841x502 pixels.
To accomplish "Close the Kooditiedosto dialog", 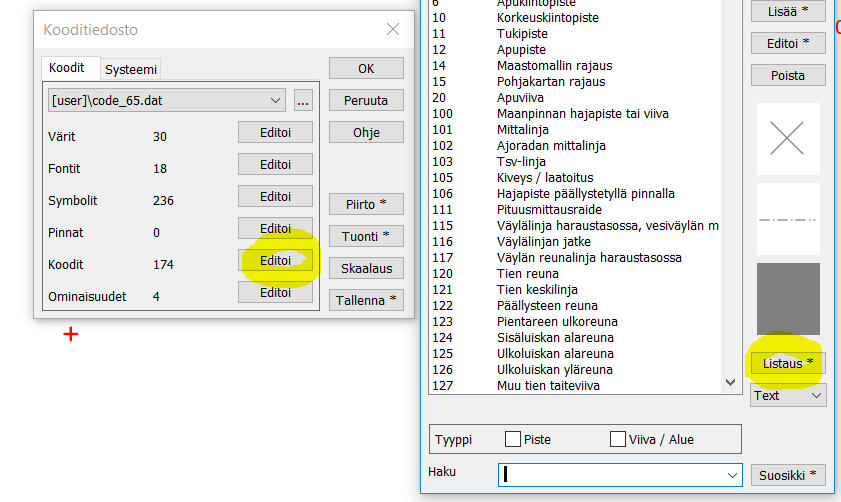I will tap(393, 29).
